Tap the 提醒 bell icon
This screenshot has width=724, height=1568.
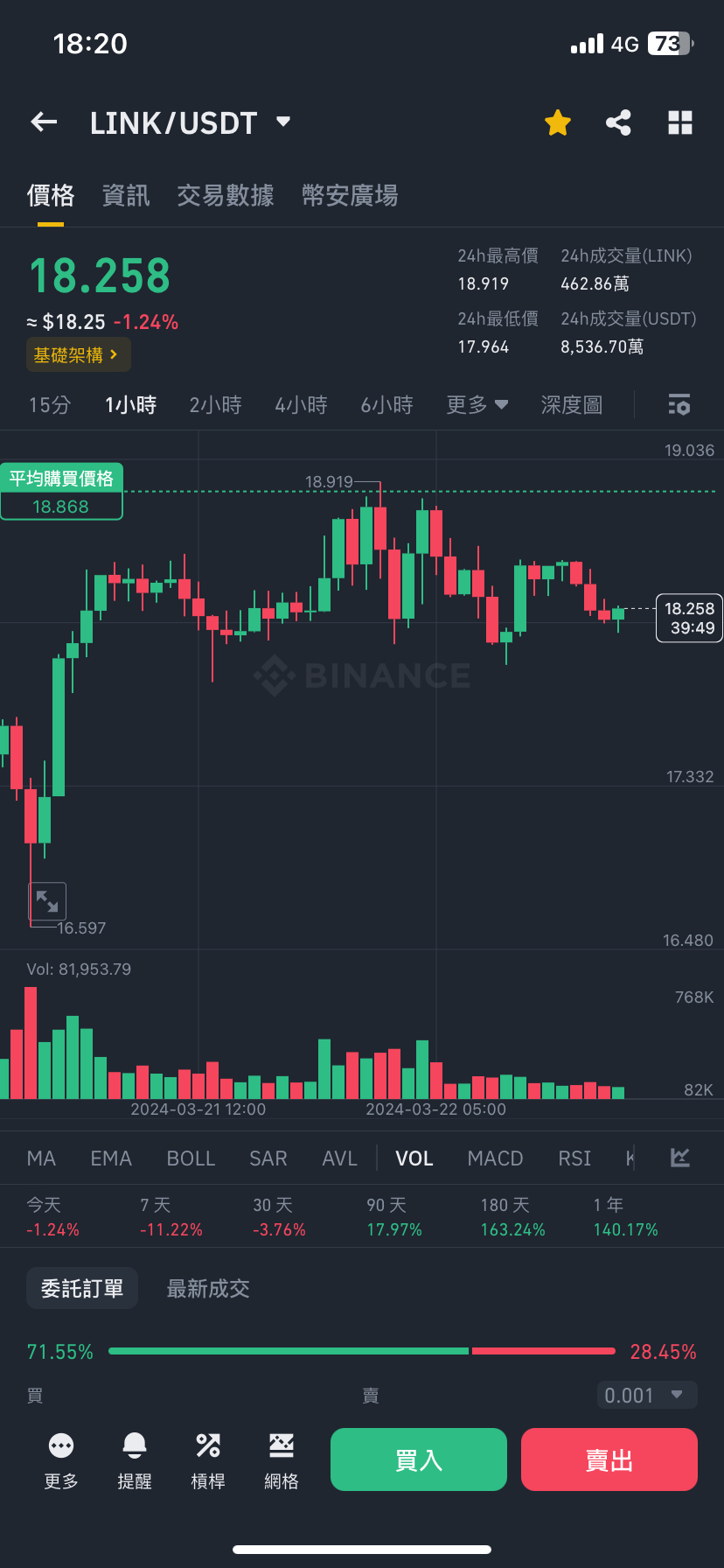point(135,1445)
